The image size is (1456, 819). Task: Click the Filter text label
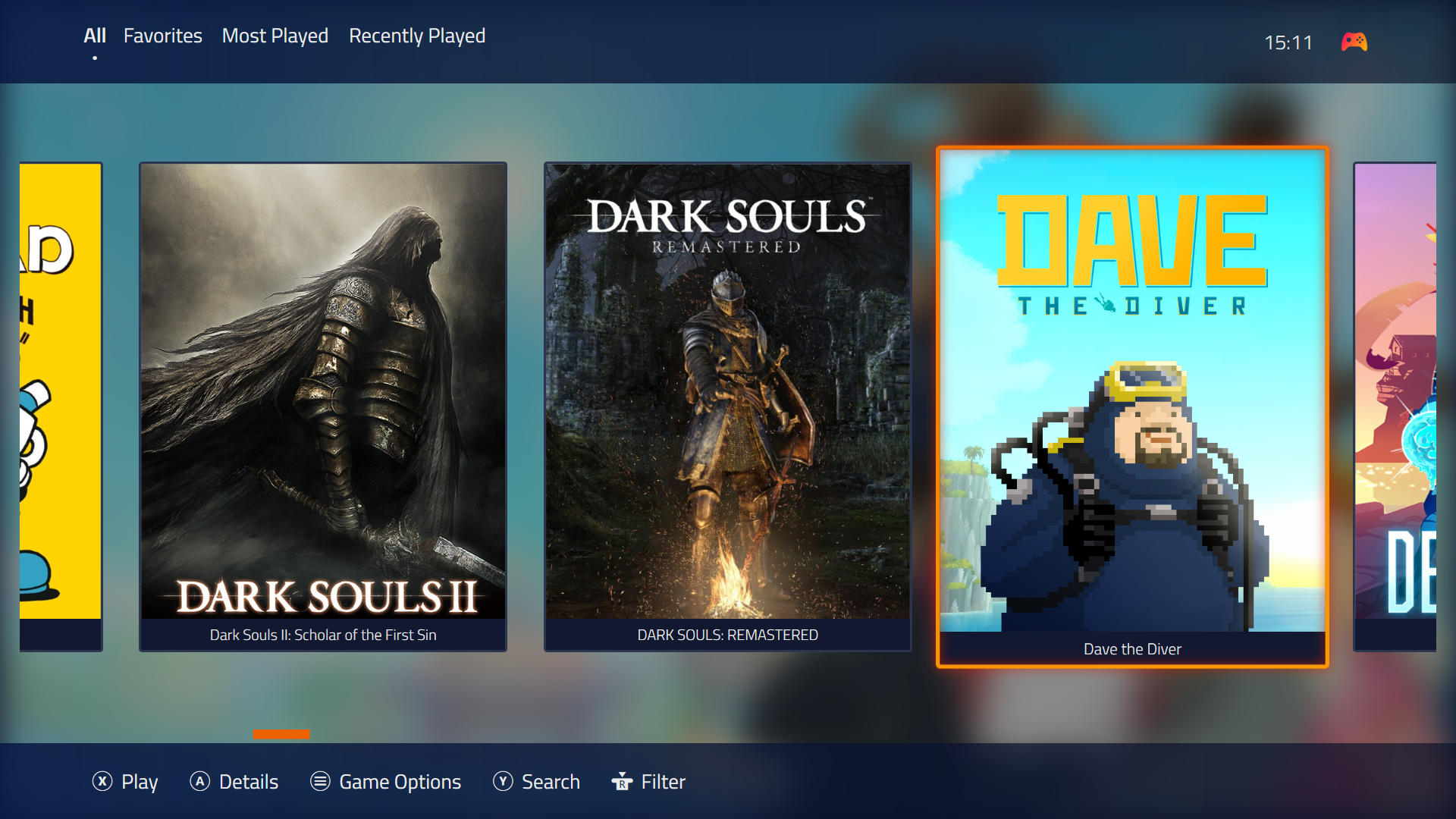coord(663,782)
